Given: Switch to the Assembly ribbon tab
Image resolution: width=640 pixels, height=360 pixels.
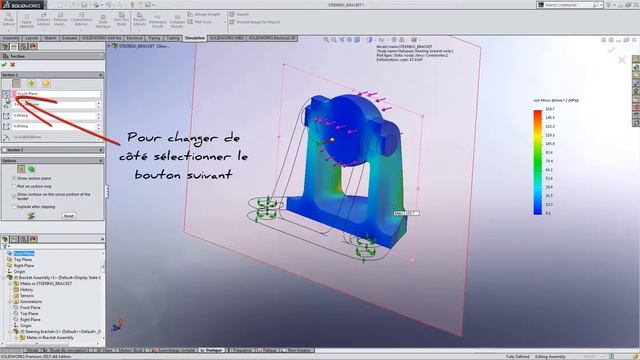Looking at the screenshot, I should (x=11, y=38).
